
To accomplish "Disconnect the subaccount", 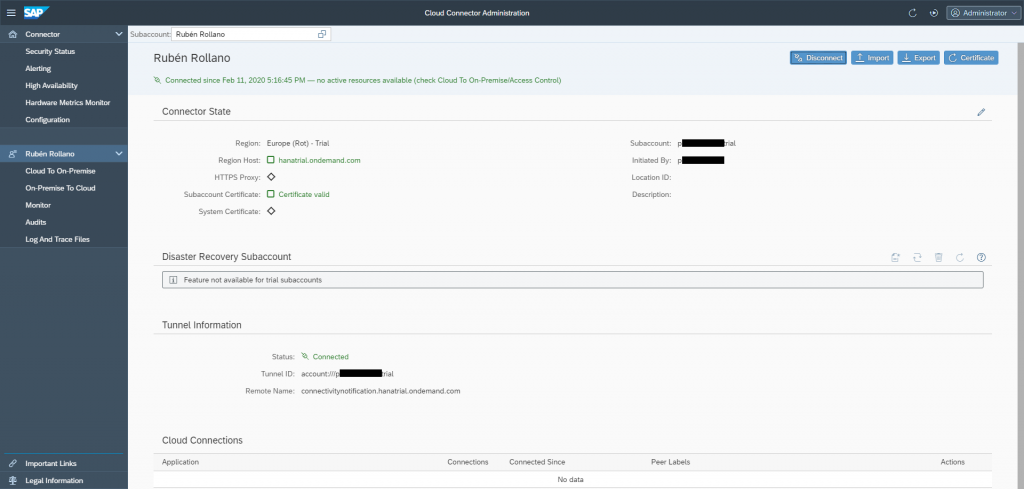I will (818, 58).
